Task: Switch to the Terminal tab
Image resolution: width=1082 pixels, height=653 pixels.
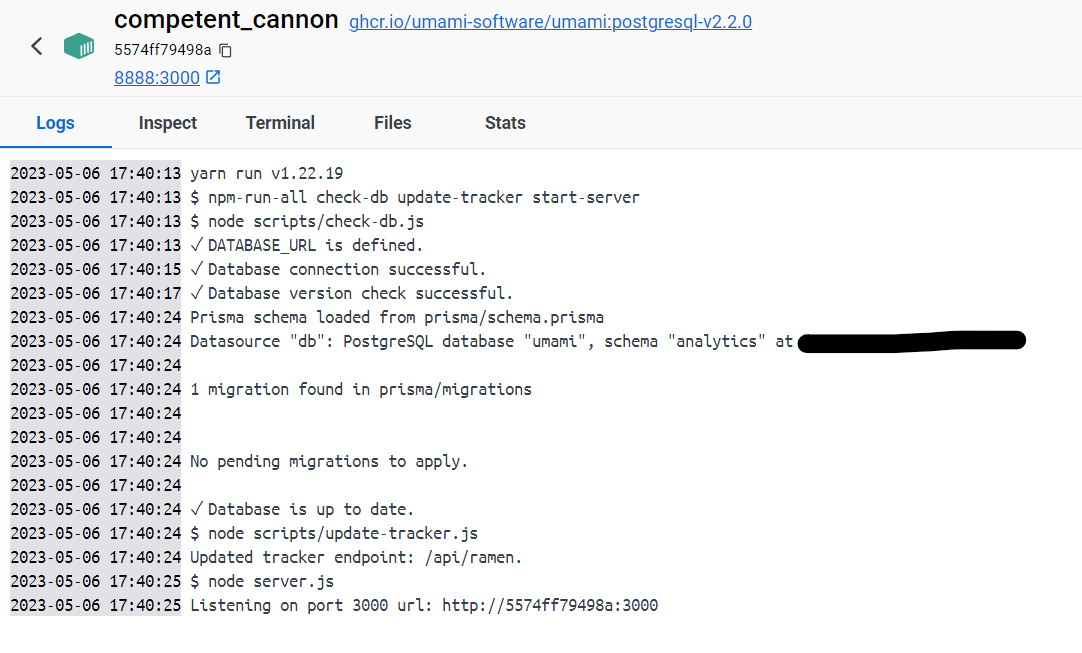Action: click(280, 123)
